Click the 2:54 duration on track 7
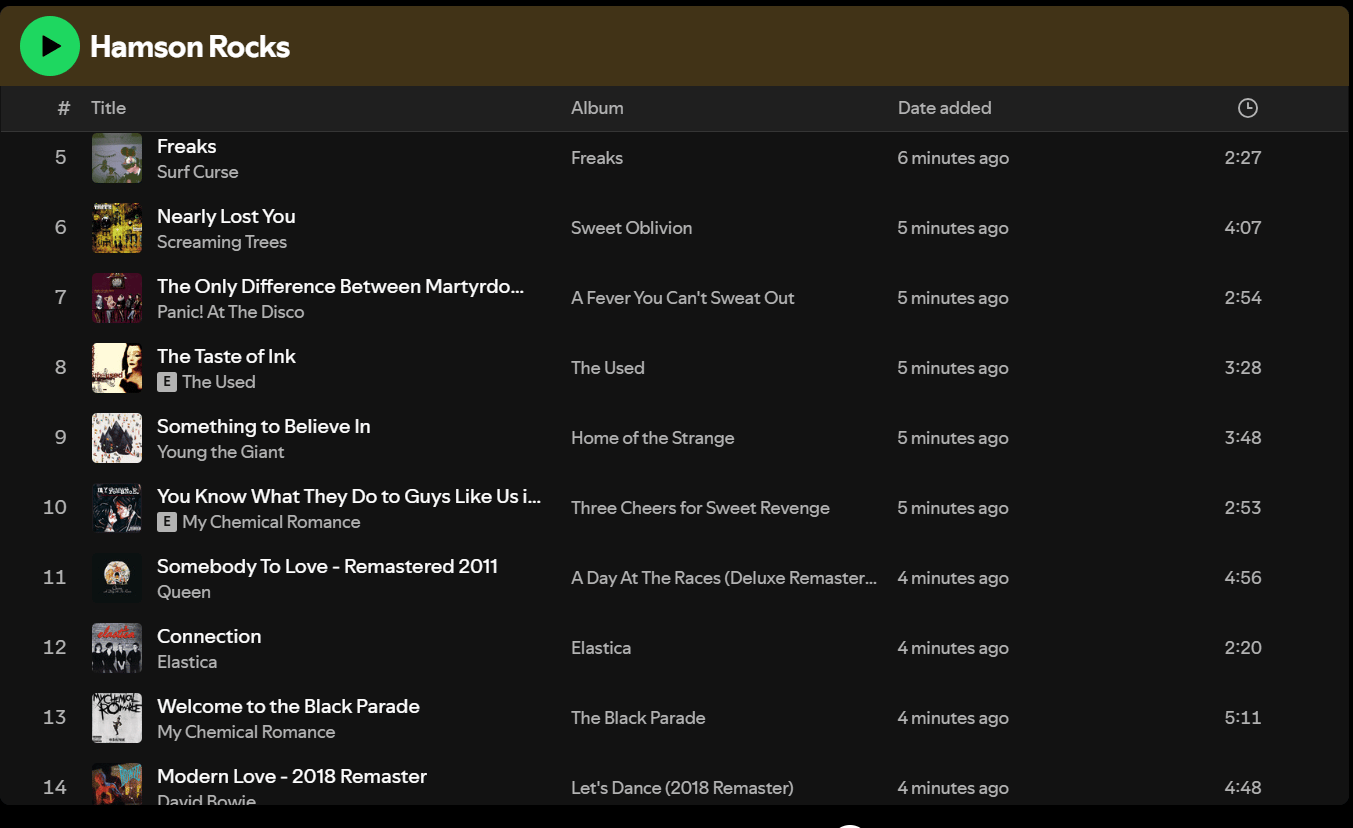The height and width of the screenshot is (828, 1353). (1243, 298)
